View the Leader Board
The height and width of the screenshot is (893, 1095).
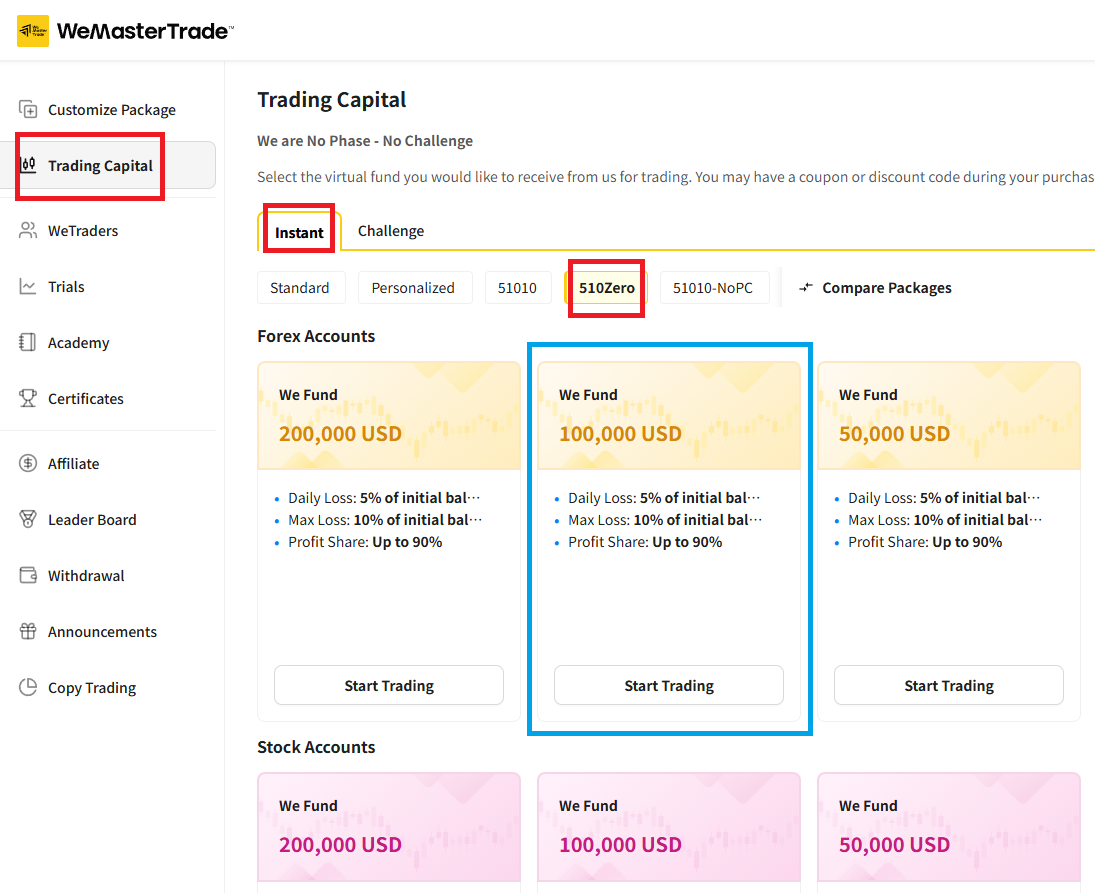pyautogui.click(x=92, y=519)
